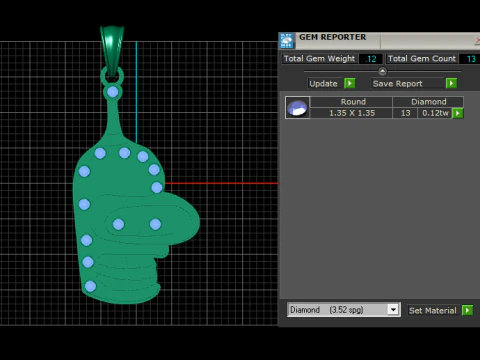
Task: Click the gem quantity cell showing 13
Action: point(405,113)
